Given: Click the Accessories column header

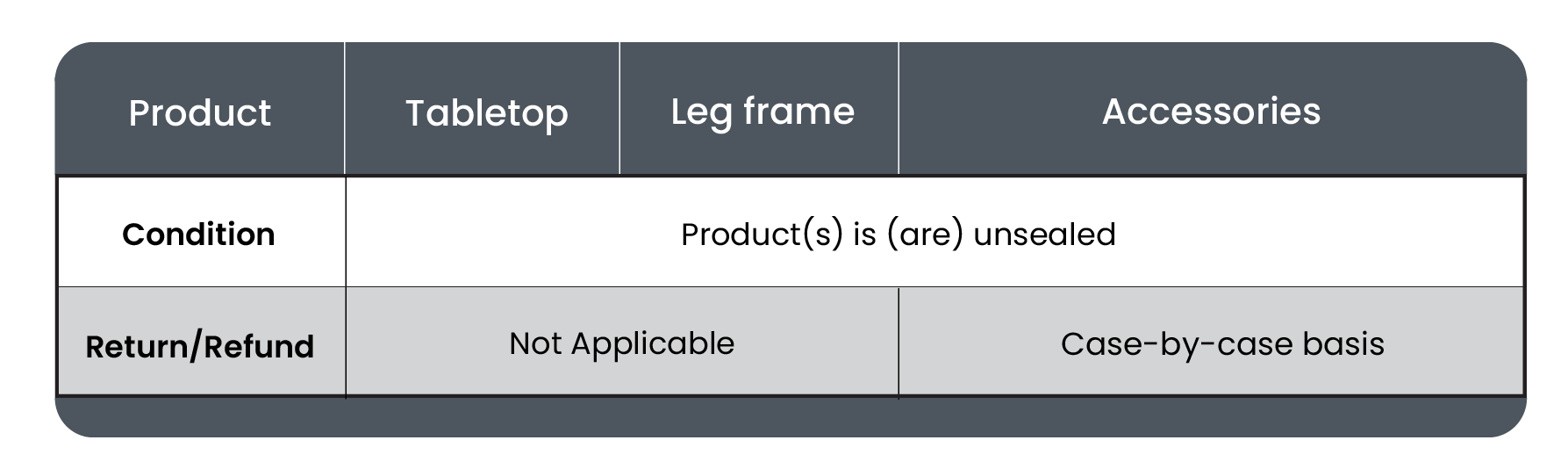Looking at the screenshot, I should click(x=1211, y=112).
